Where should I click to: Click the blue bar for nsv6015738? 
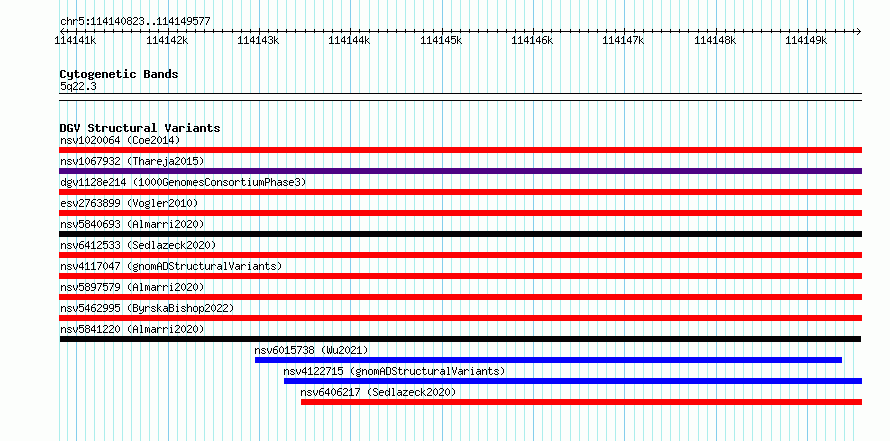pyautogui.click(x=548, y=360)
